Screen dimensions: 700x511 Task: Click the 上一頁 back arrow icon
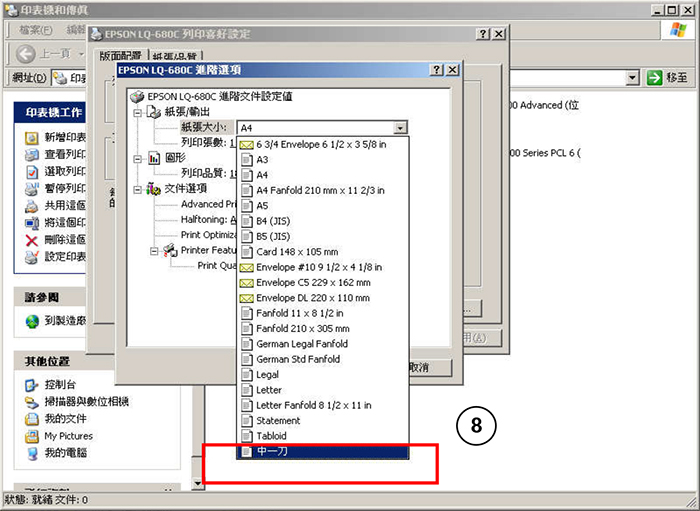click(x=25, y=54)
